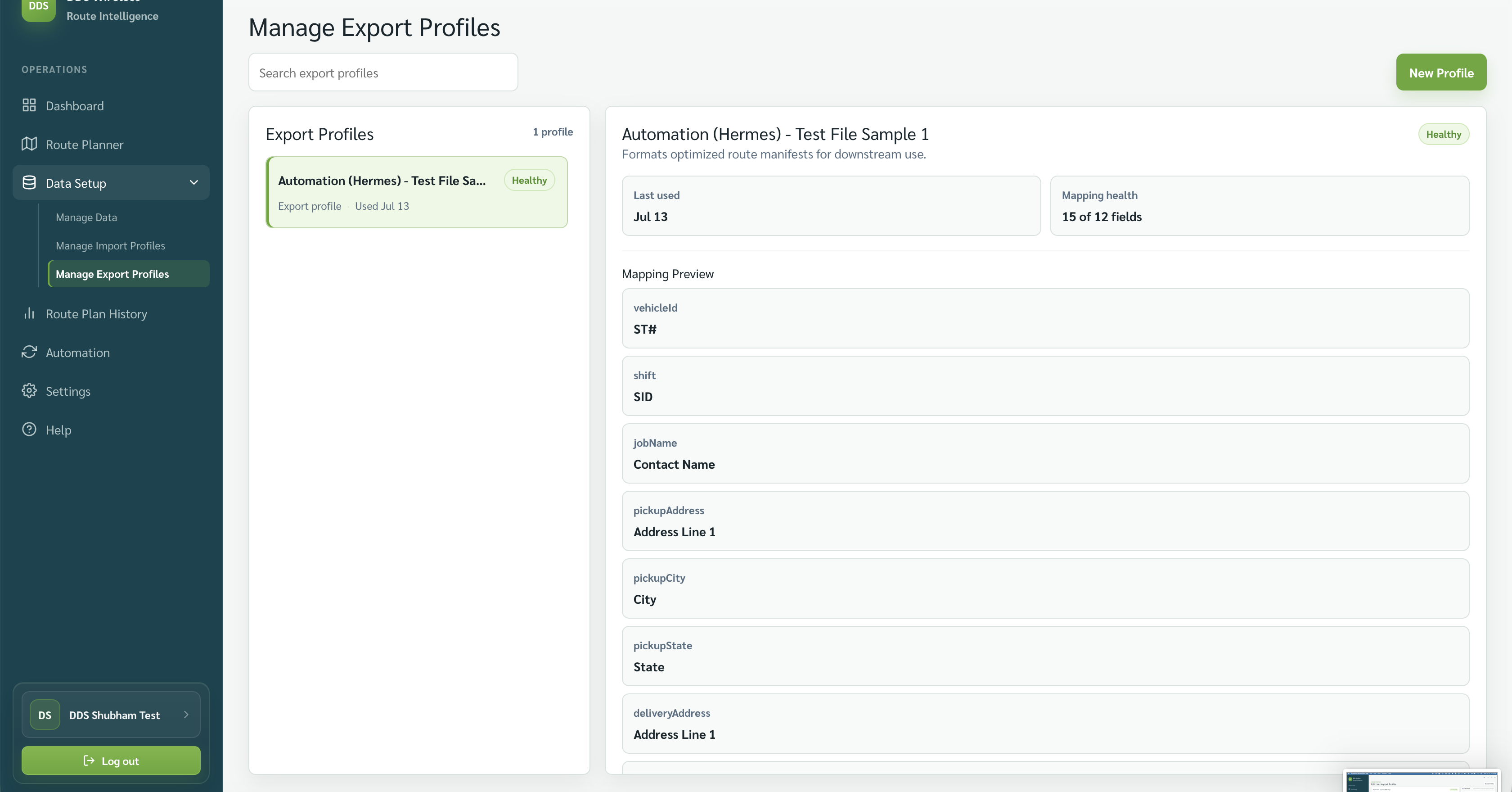
Task: Click the Dashboard grid icon
Action: click(x=29, y=105)
